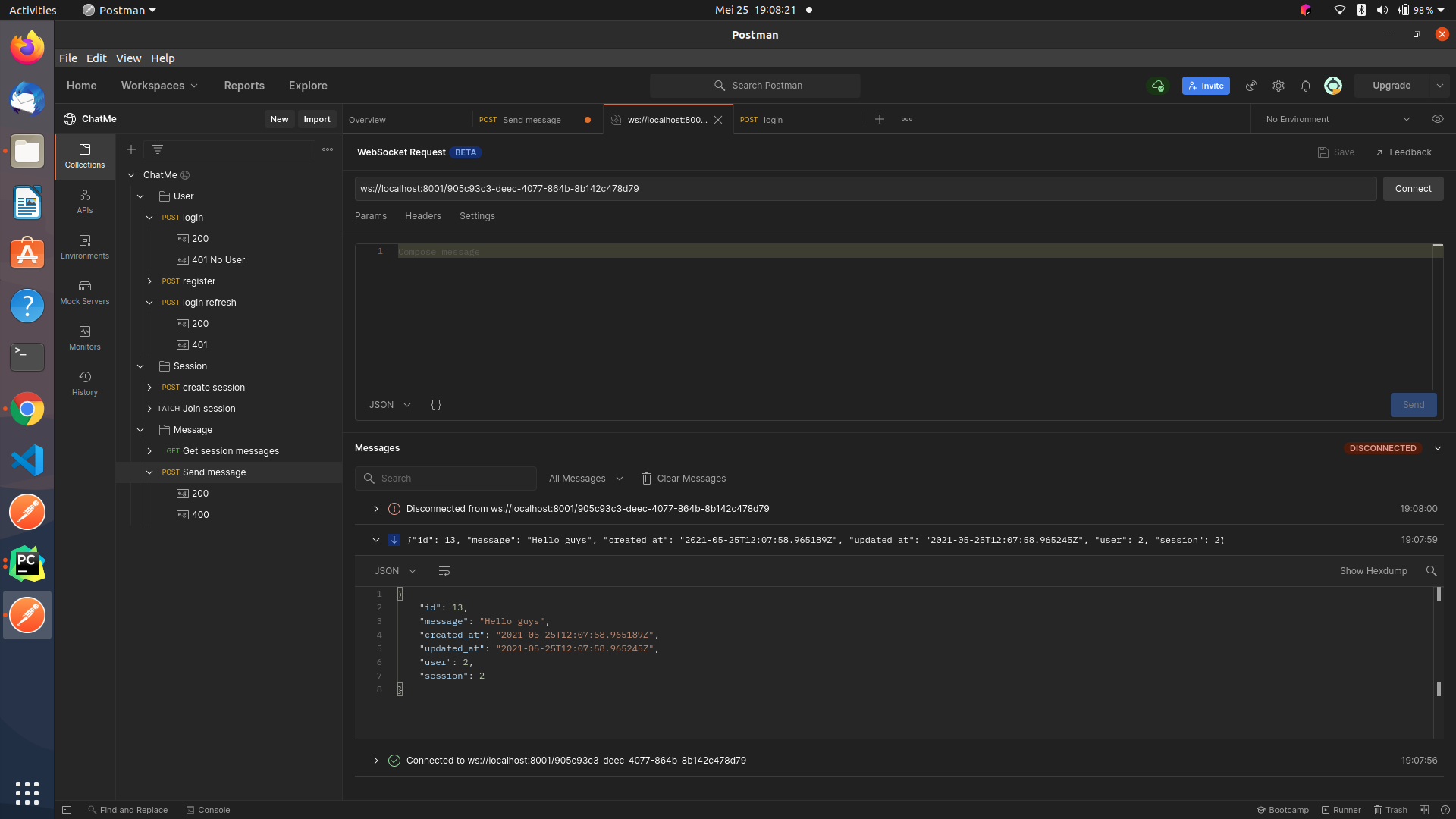1456x819 pixels.
Task: Open notifications bell icon
Action: pyautogui.click(x=1306, y=86)
